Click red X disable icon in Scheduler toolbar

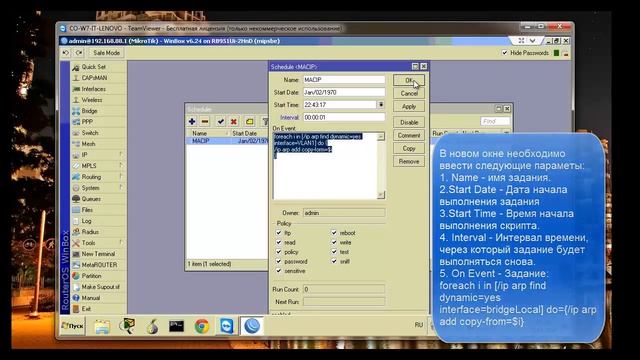point(234,122)
